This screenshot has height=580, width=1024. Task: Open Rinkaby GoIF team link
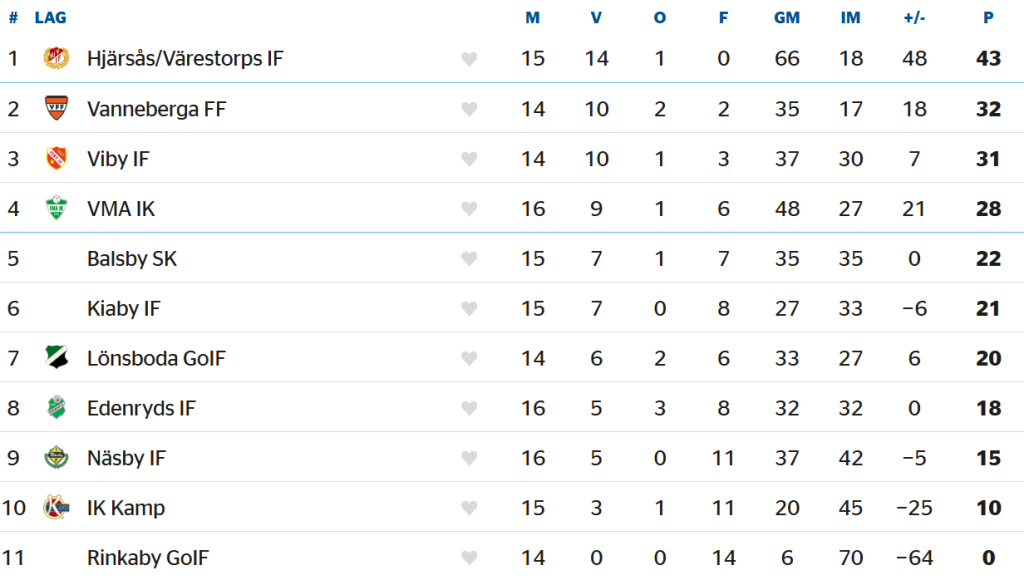coord(148,558)
